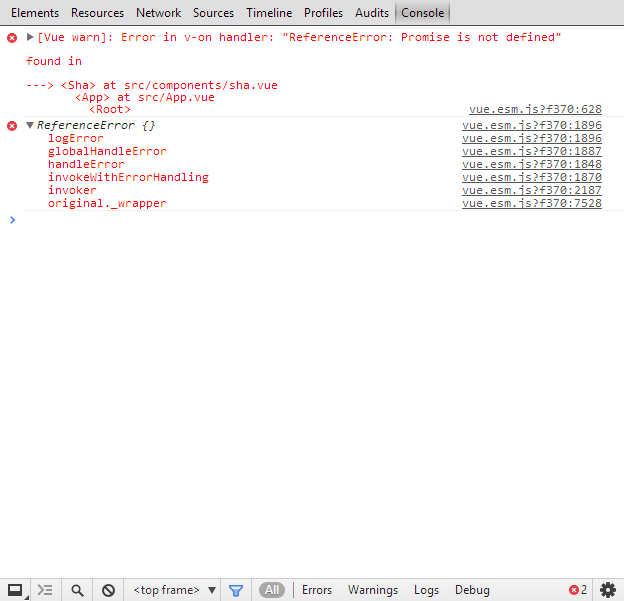The height and width of the screenshot is (601, 624).
Task: Click the error count indicator
Action: click(578, 590)
